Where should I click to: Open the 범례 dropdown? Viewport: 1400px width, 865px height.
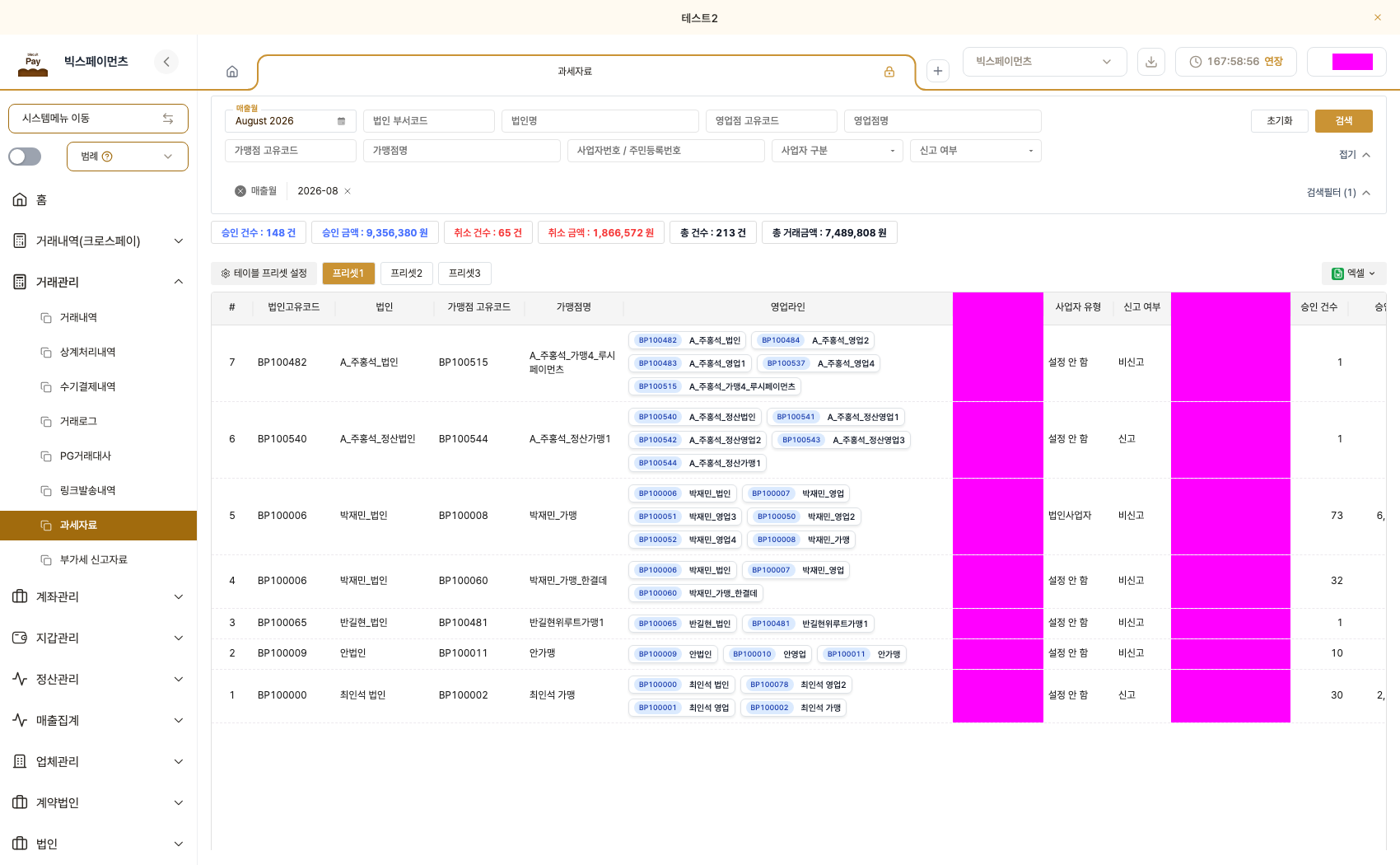tap(128, 157)
